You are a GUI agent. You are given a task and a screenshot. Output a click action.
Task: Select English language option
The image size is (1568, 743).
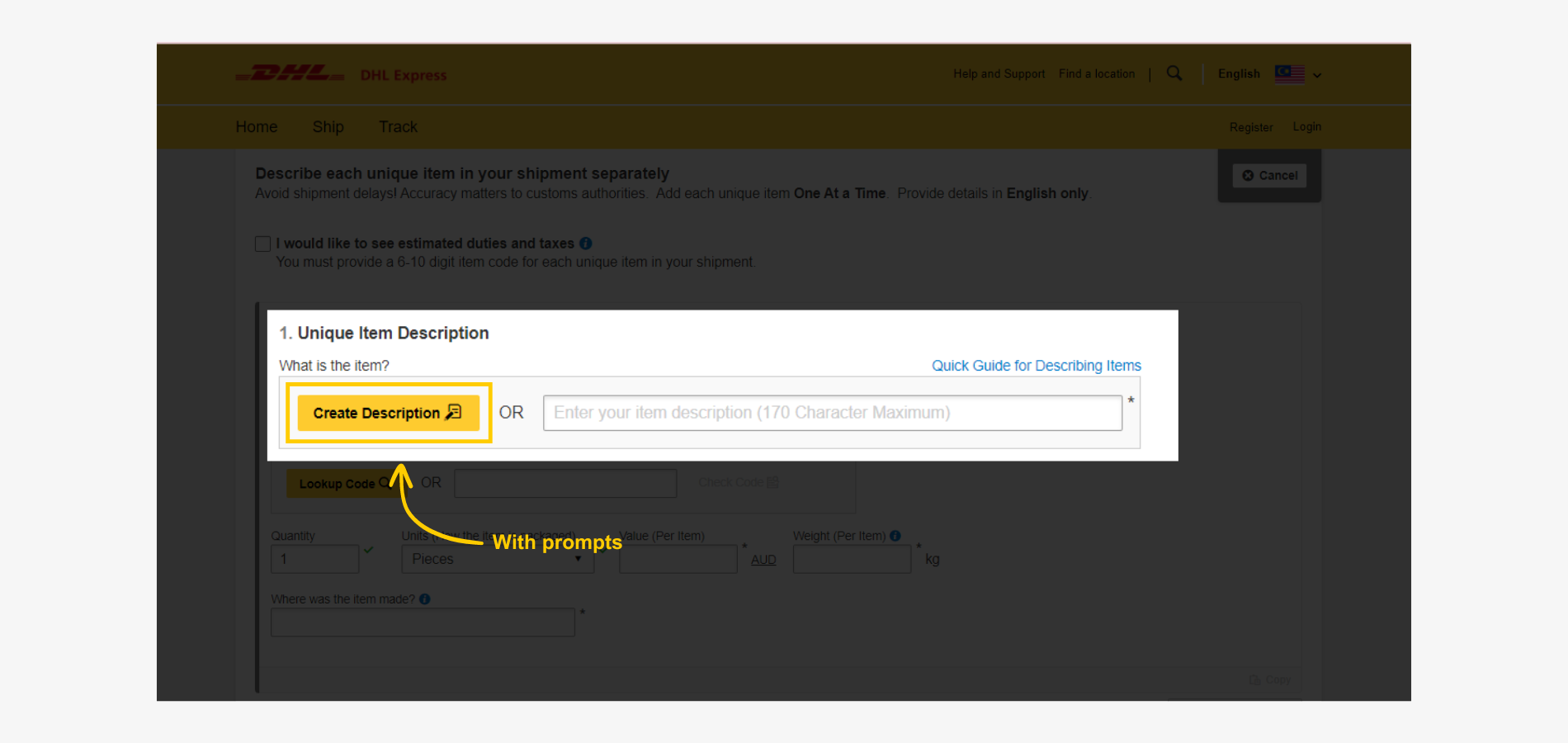(x=1239, y=73)
